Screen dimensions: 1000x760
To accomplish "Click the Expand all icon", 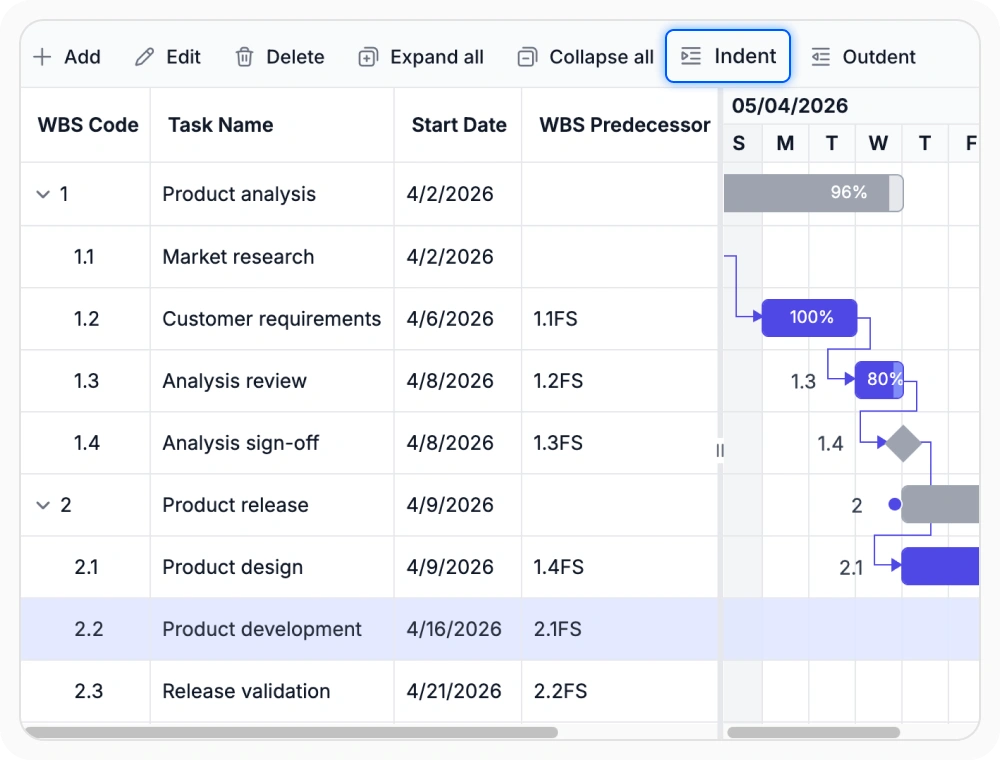I will coord(368,57).
